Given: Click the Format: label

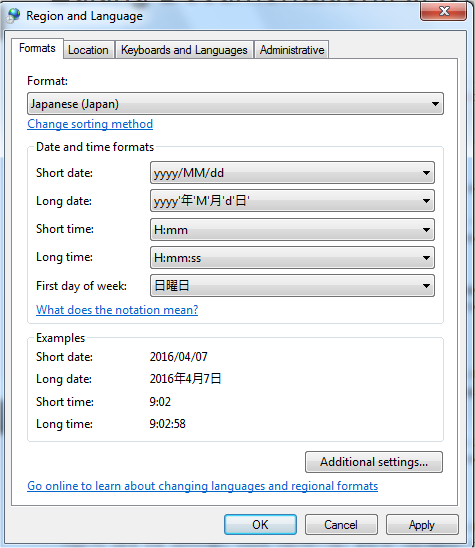Looking at the screenshot, I should 48,81.
